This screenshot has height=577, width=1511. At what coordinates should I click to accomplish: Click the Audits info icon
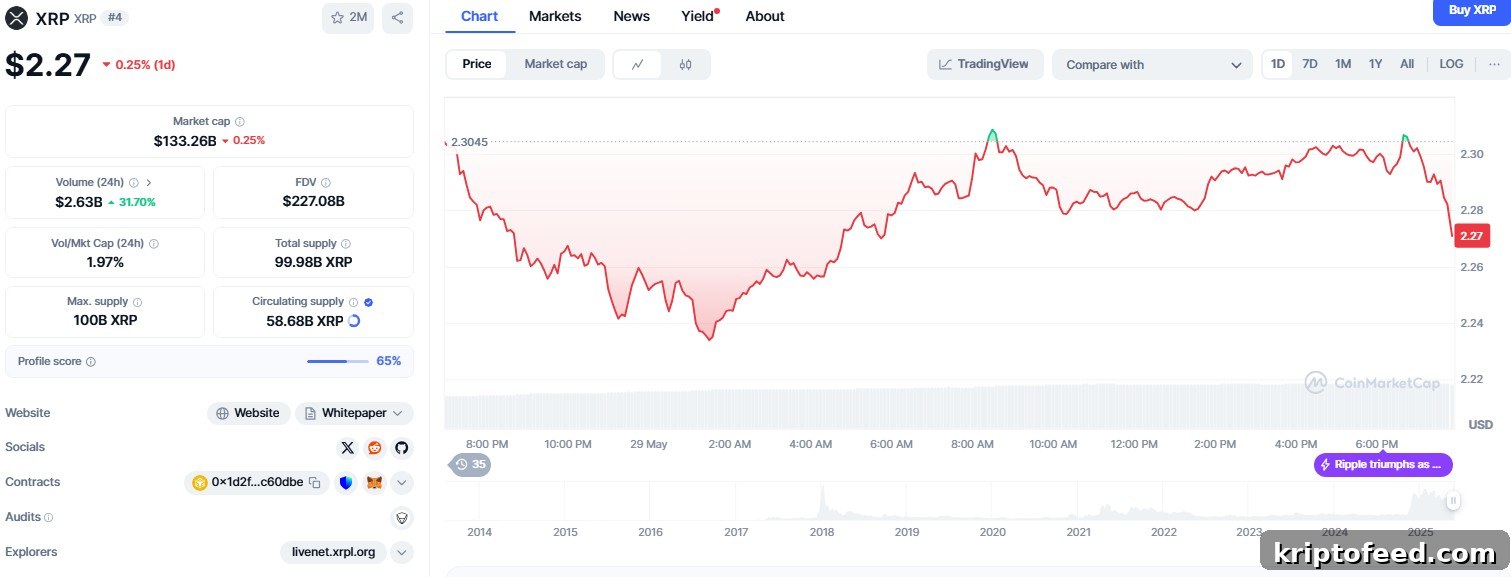49,518
